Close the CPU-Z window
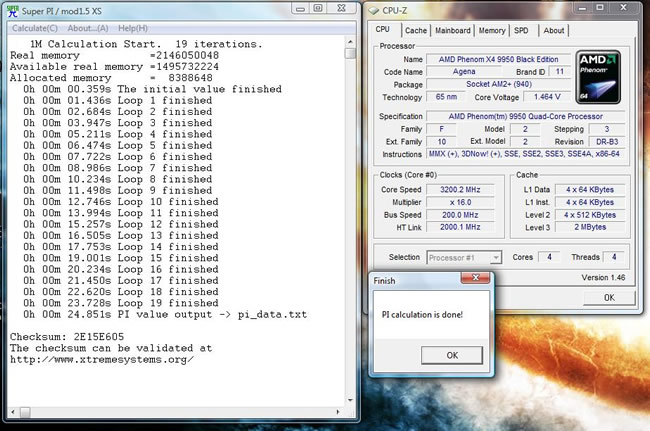 (x=623, y=7)
